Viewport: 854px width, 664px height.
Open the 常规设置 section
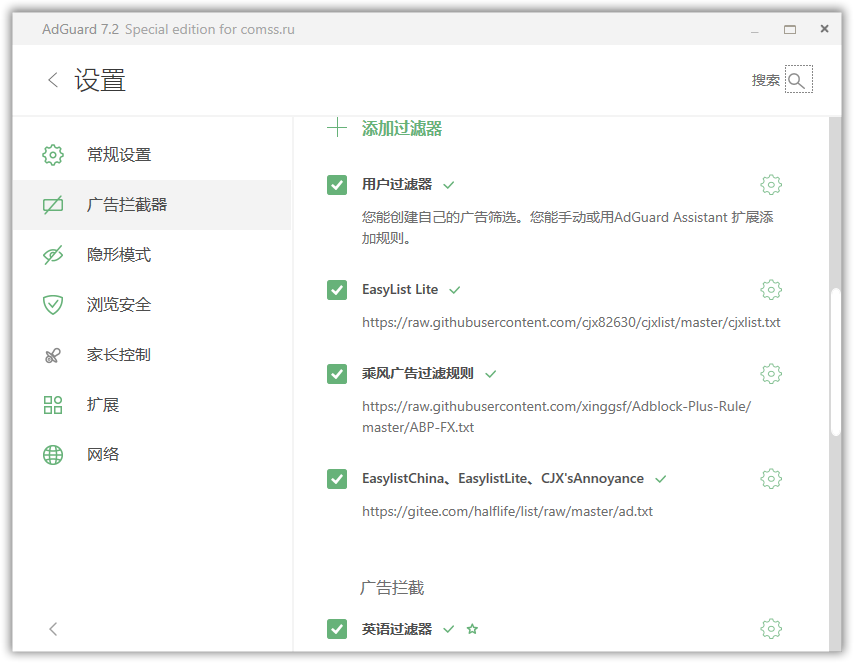click(x=152, y=155)
